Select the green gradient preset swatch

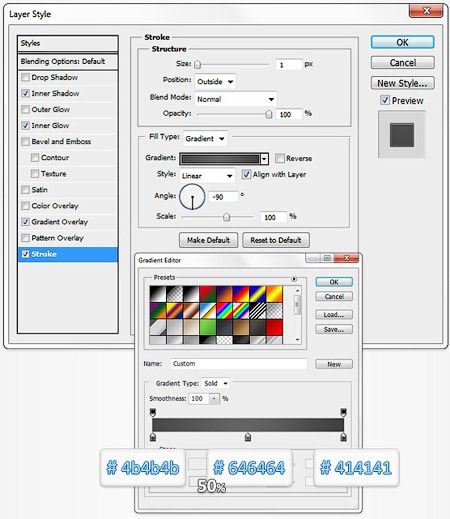(208, 327)
